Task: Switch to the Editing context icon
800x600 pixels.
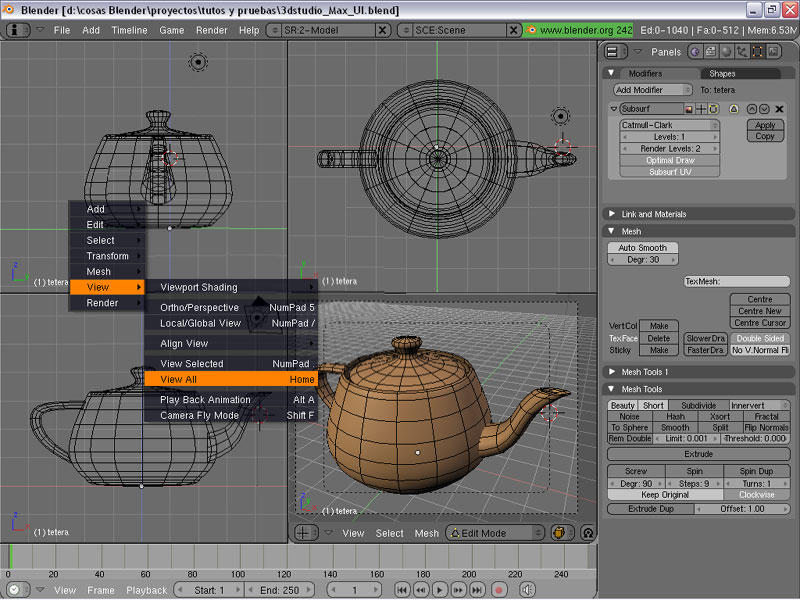Action: 757,52
